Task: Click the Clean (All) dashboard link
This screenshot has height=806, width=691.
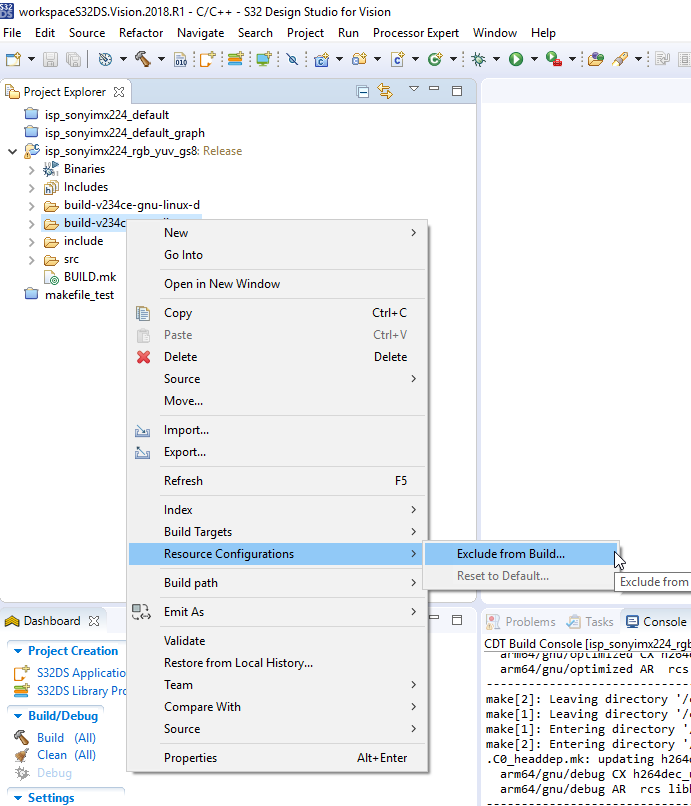Action: [x=66, y=755]
